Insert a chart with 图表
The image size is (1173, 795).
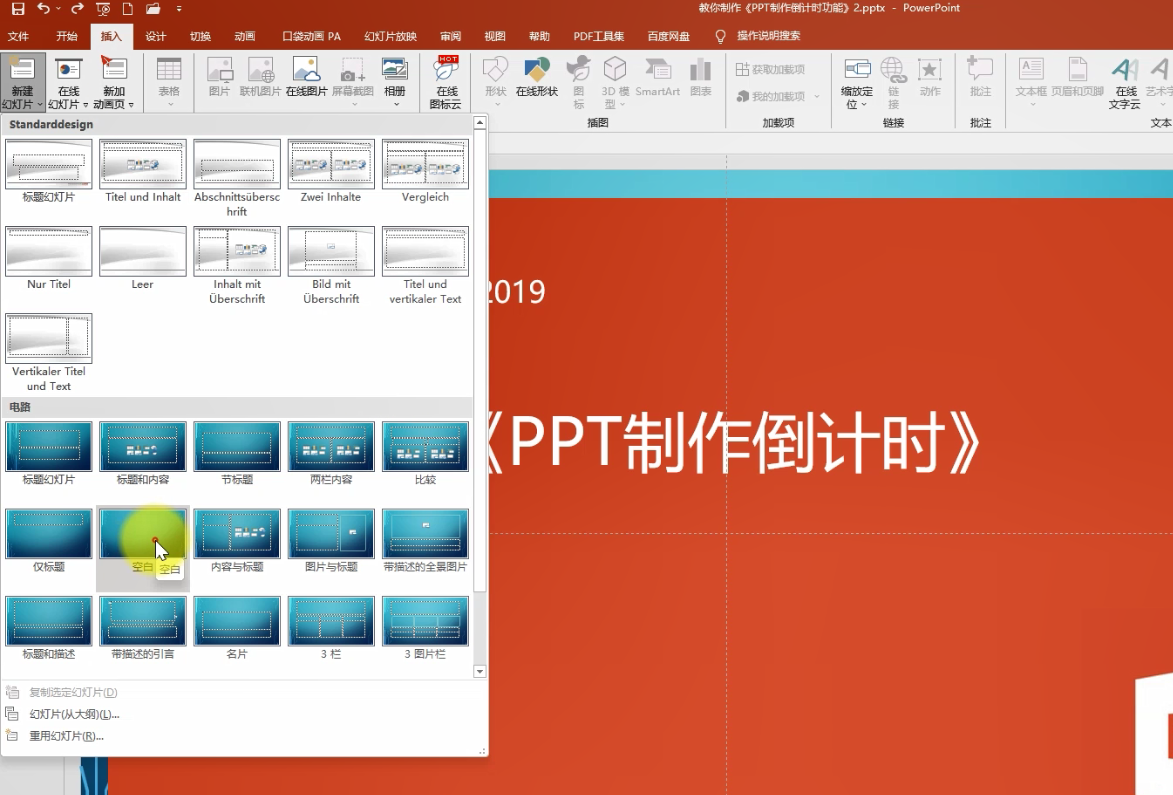coord(700,78)
